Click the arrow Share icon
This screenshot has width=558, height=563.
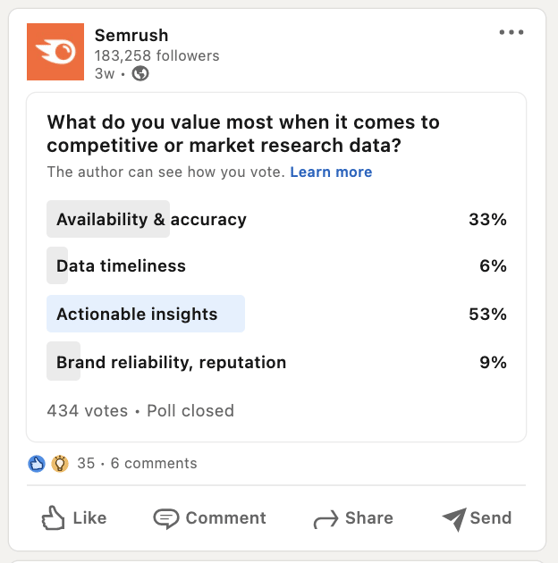click(326, 519)
